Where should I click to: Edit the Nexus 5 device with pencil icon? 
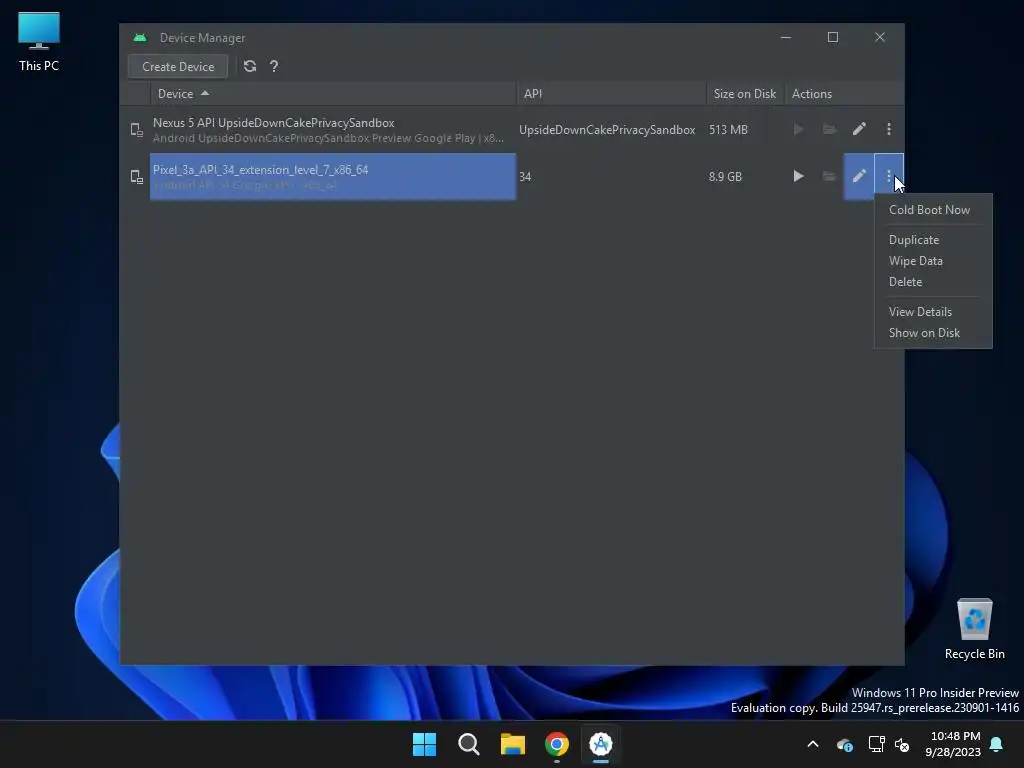pos(859,129)
